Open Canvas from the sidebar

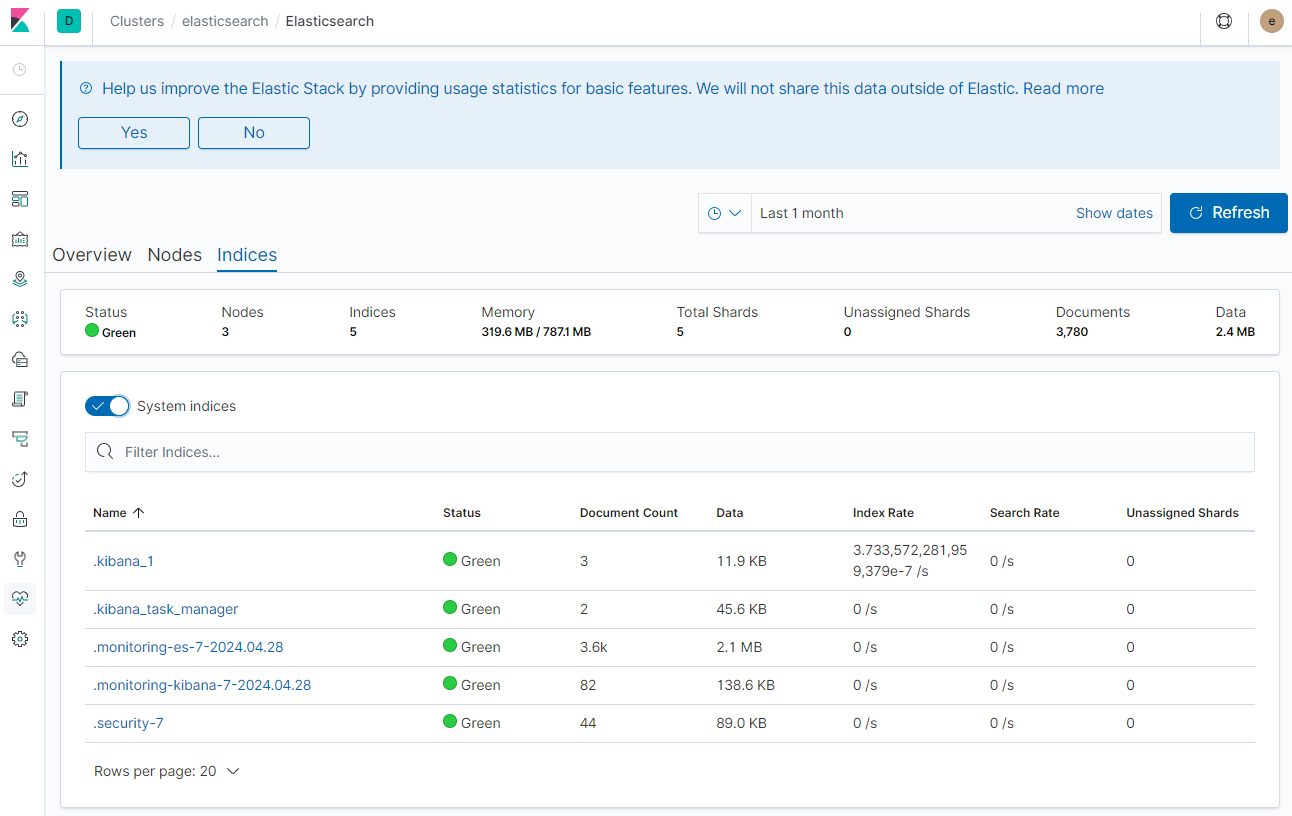coord(20,239)
